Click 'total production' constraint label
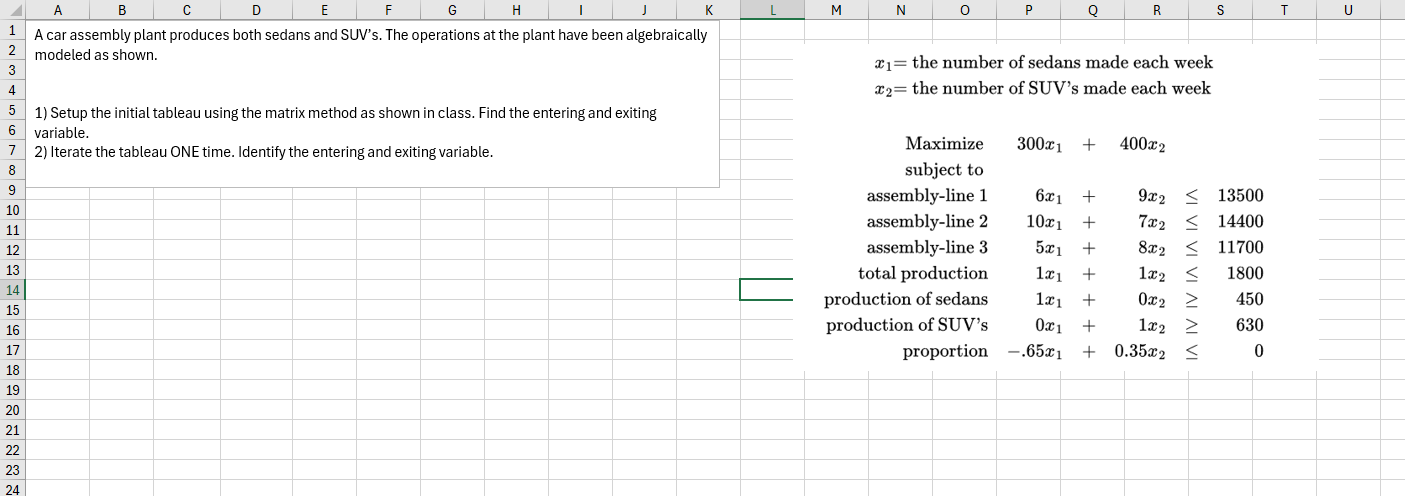The height and width of the screenshot is (496, 1405). (923, 274)
